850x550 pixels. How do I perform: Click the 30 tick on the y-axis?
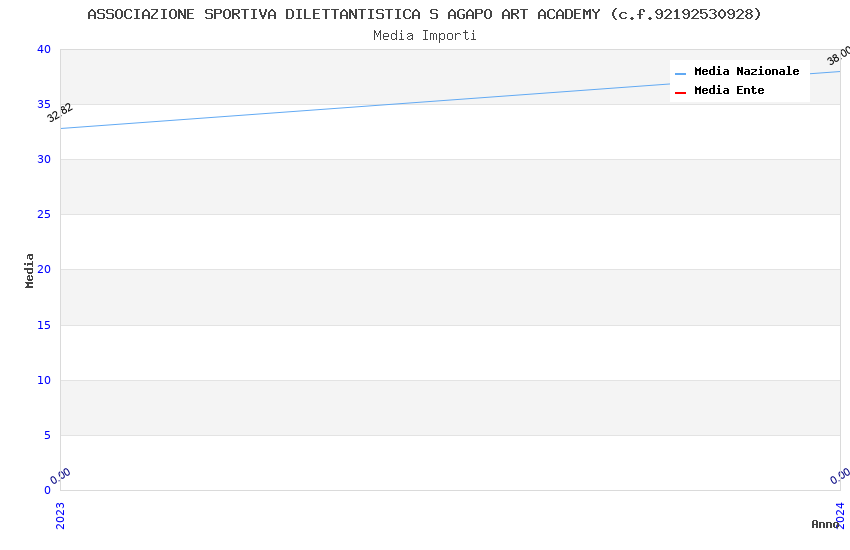43,159
